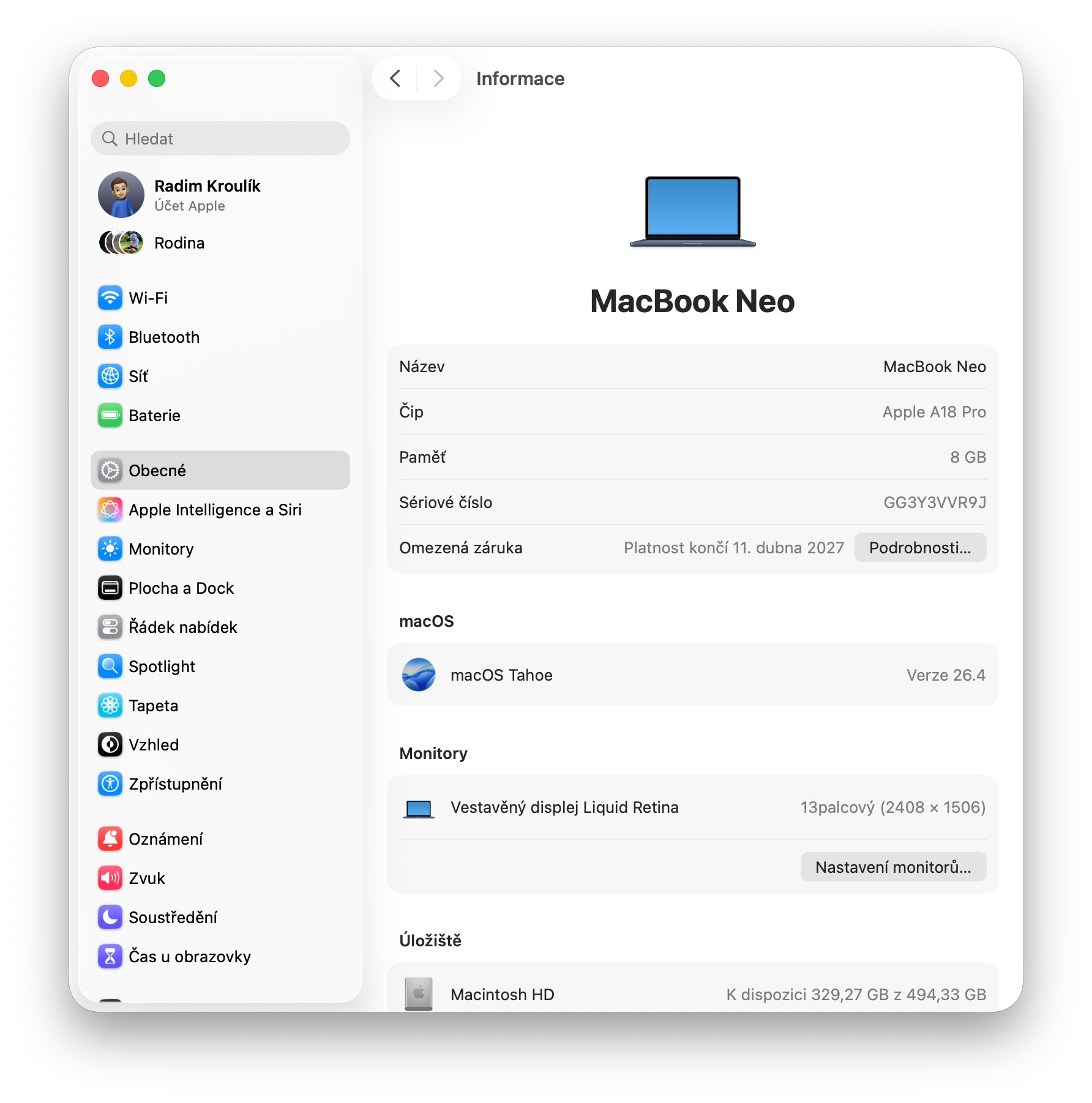Click the Podrobnosti… warranty button

(919, 548)
